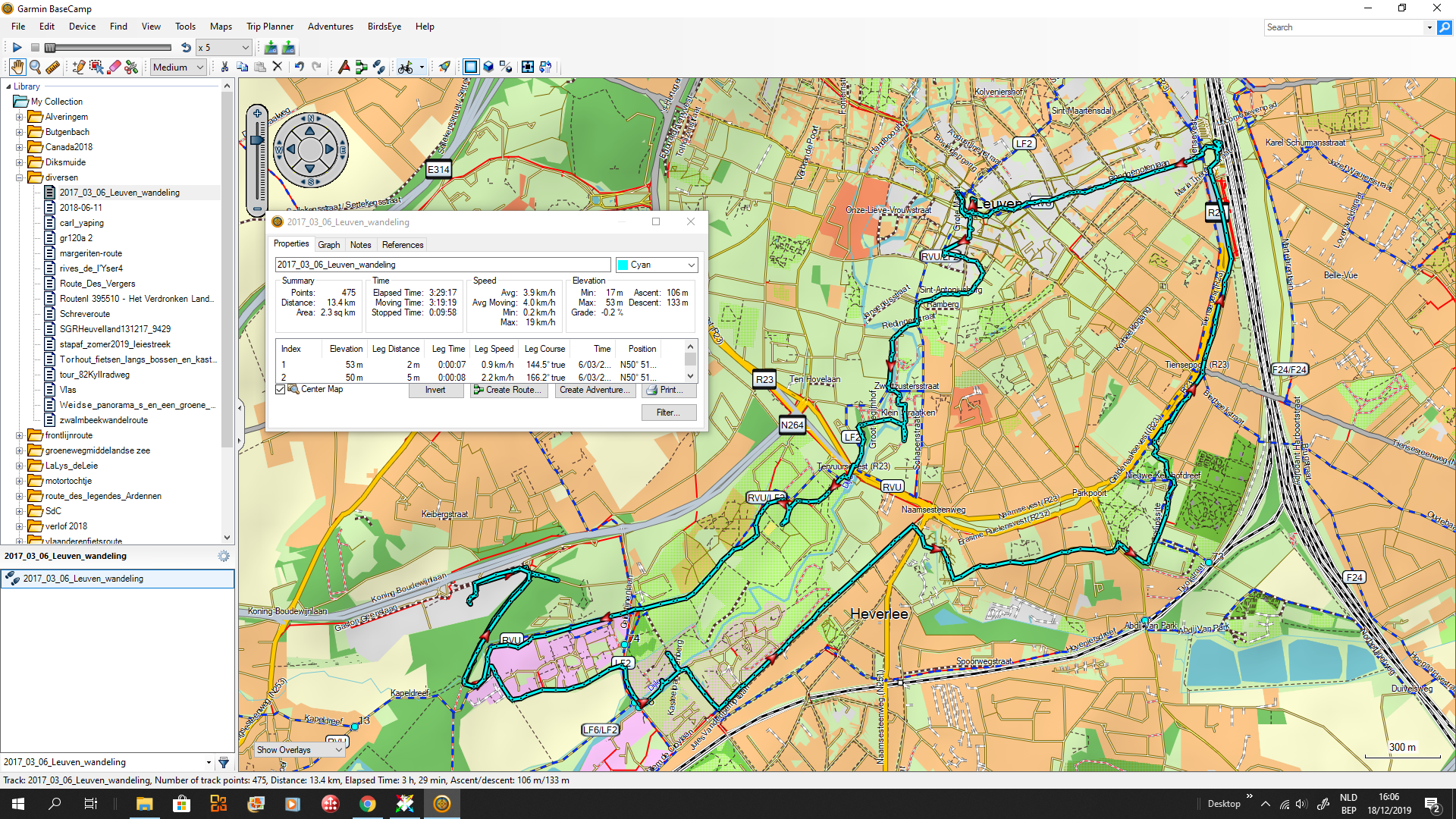Collapse the Library tree node
The height and width of the screenshot is (819, 1456).
[x=8, y=86]
